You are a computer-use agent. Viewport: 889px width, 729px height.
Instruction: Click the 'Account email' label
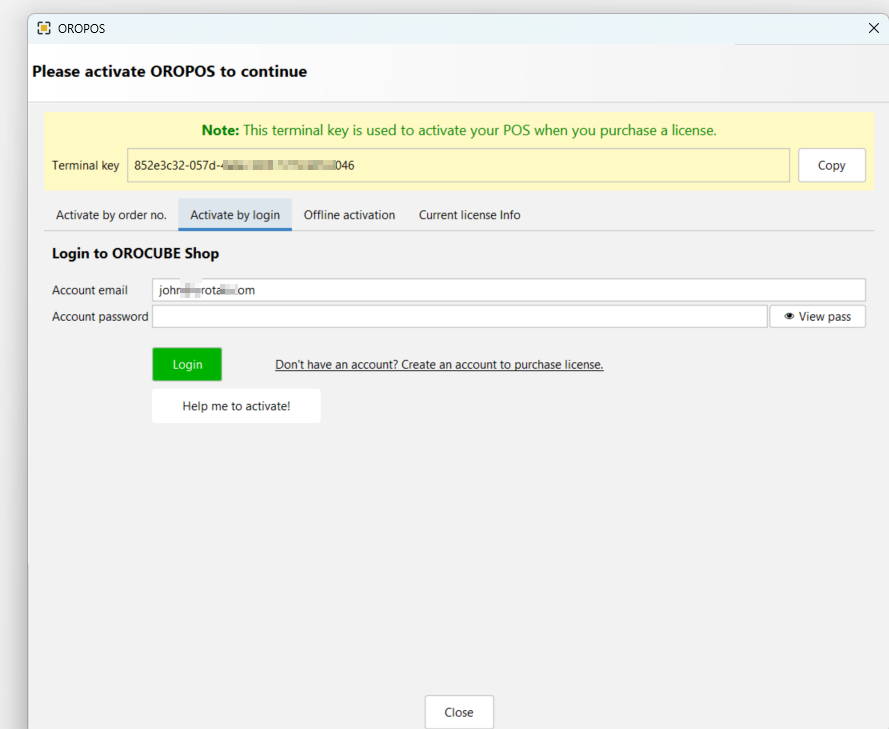click(90, 290)
